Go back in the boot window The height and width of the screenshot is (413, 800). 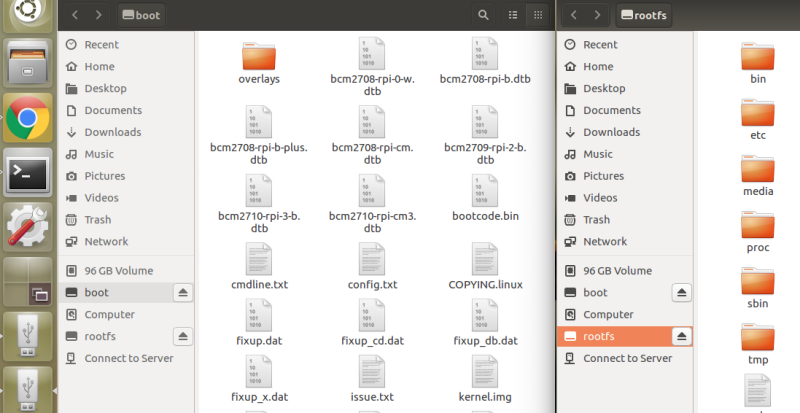coord(75,15)
